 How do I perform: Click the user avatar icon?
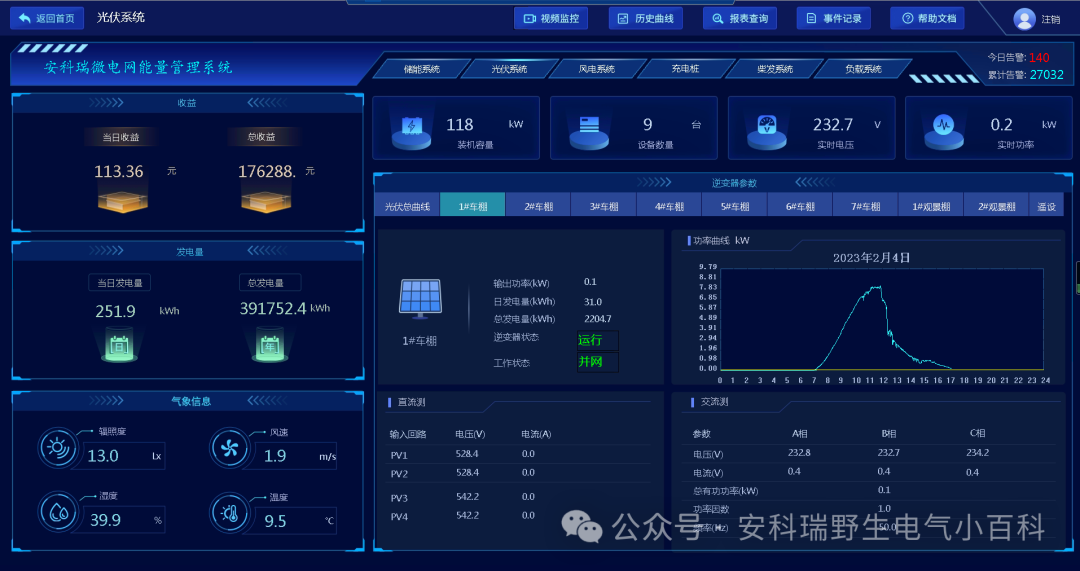(1024, 19)
